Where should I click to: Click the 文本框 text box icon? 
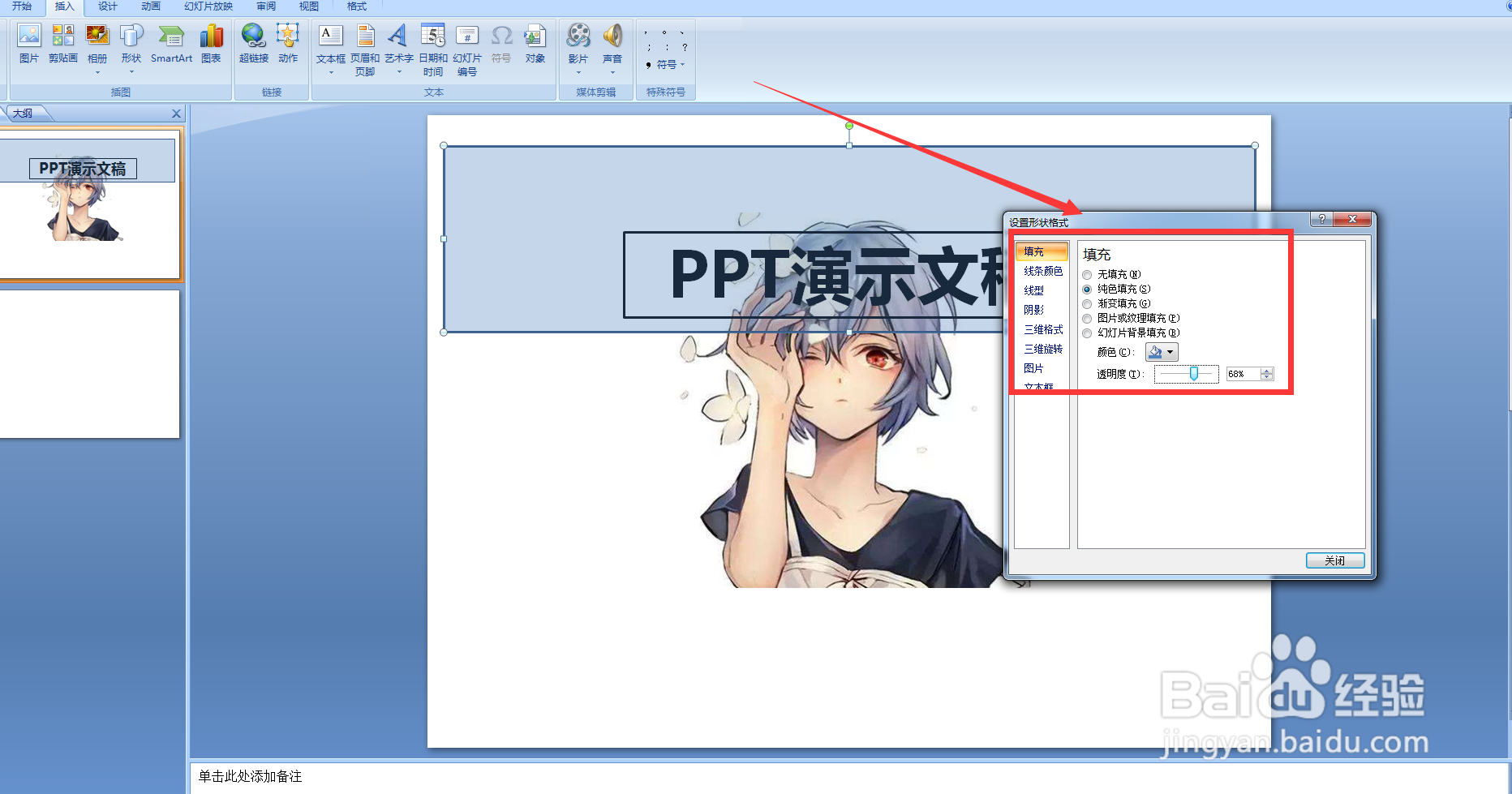[x=330, y=36]
